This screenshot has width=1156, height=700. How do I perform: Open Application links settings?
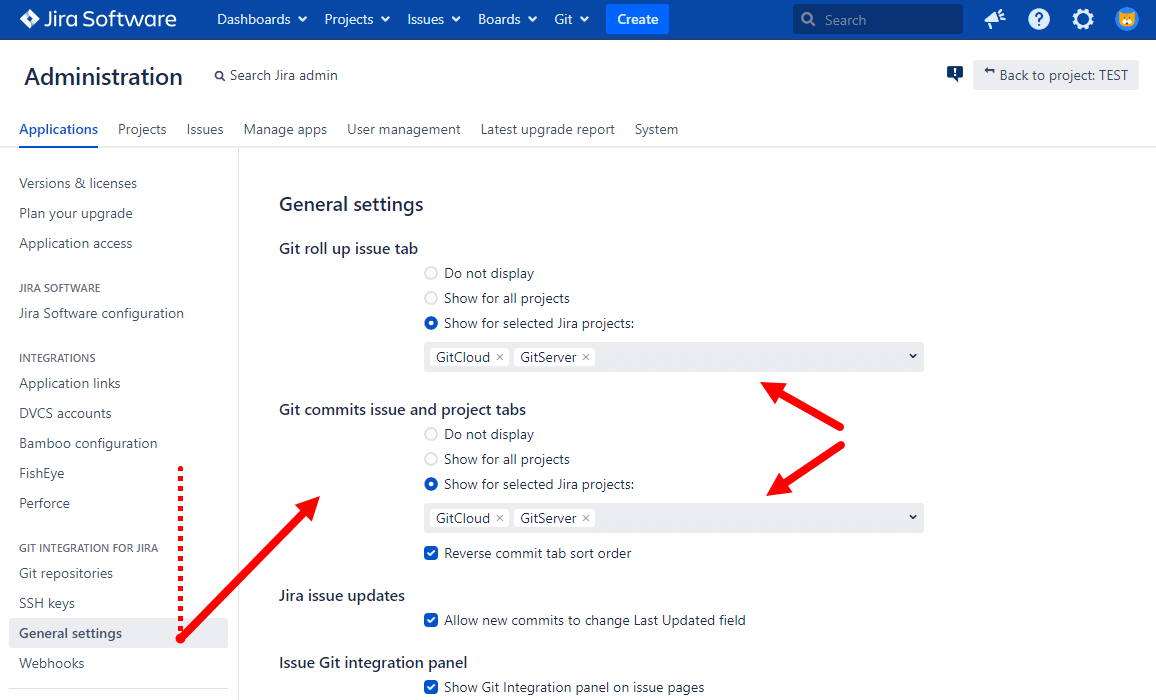pyautogui.click(x=70, y=384)
